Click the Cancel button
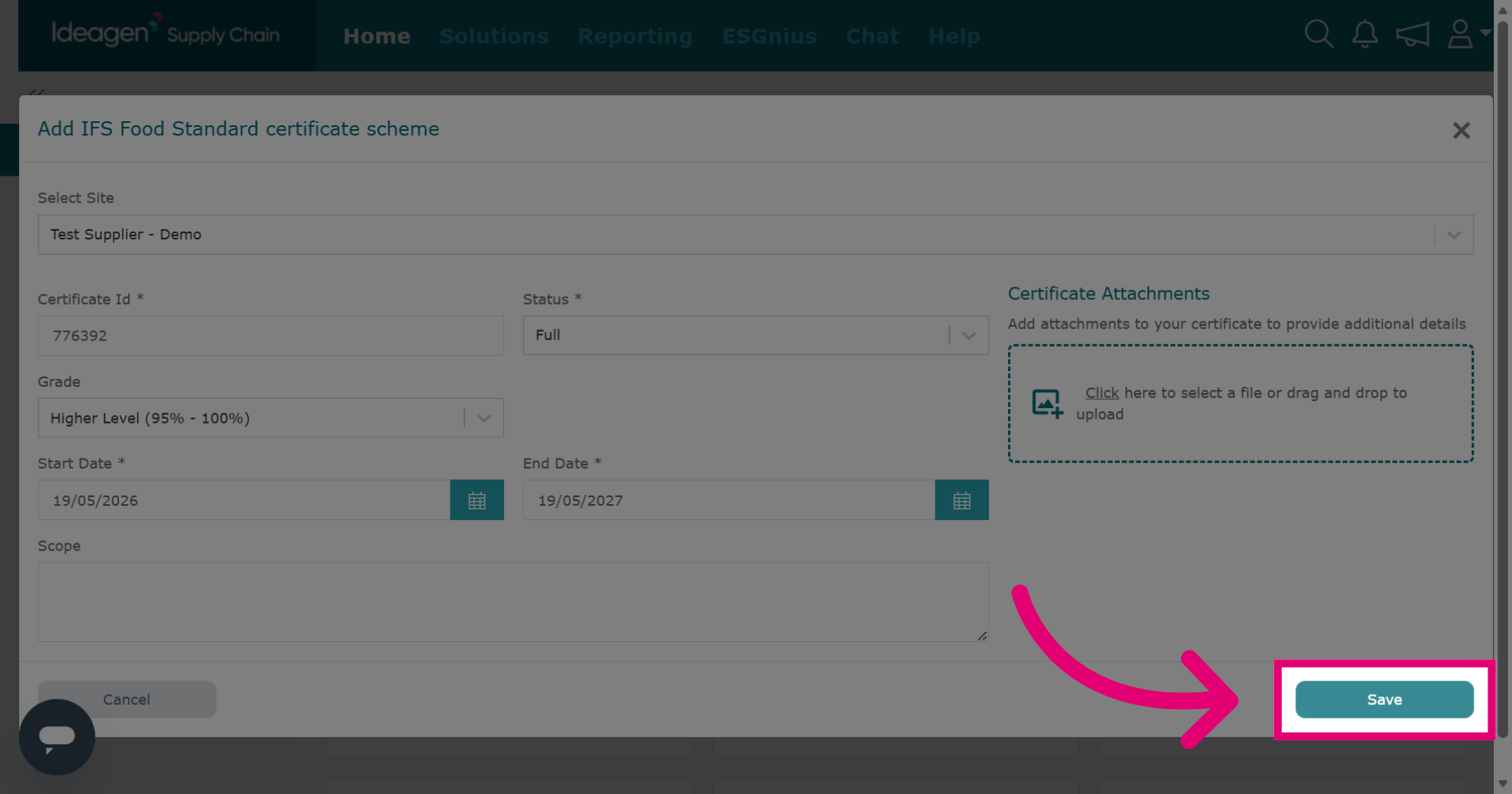The height and width of the screenshot is (794, 1512). click(127, 699)
